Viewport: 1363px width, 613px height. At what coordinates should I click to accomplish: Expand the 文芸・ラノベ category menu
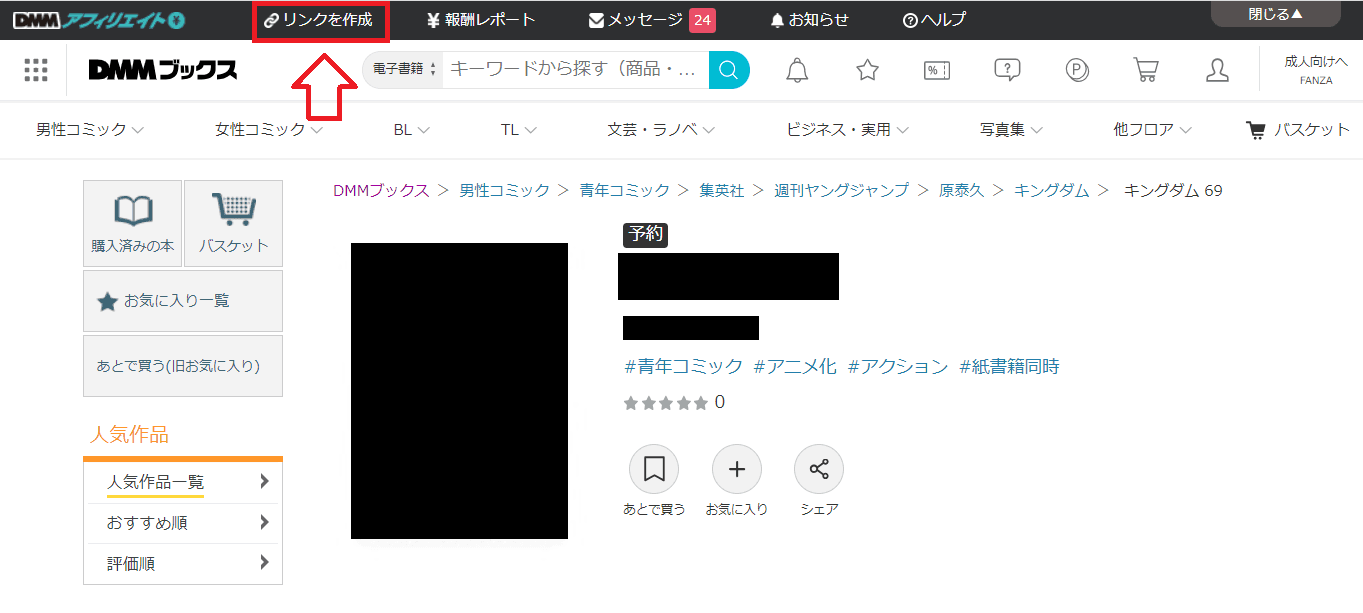click(661, 129)
